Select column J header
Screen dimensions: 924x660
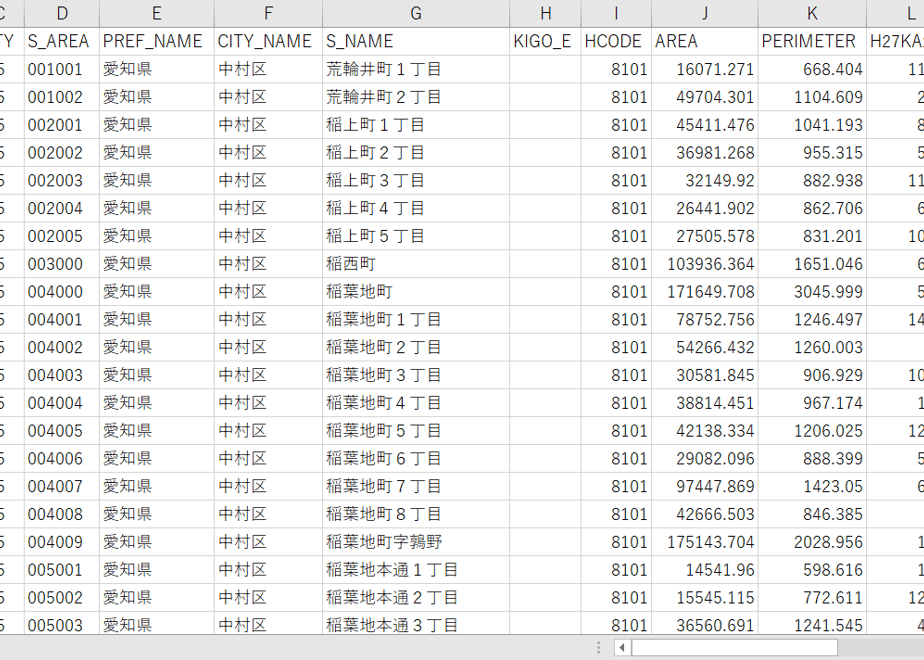(705, 13)
